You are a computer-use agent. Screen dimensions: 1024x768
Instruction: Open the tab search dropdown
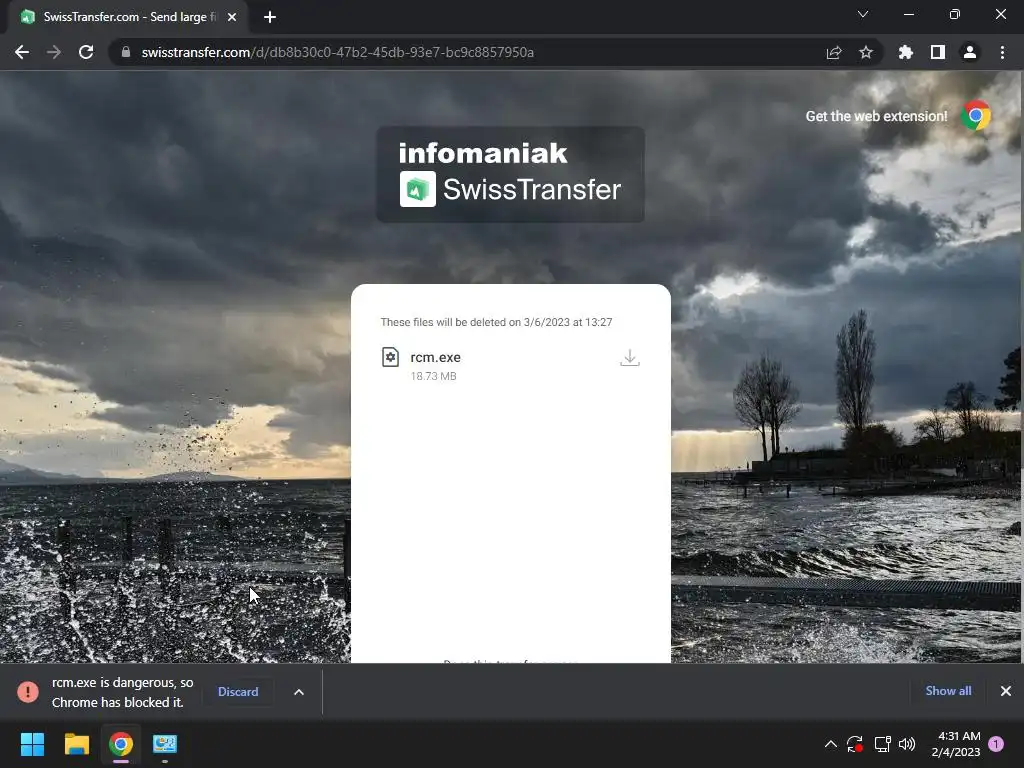[x=863, y=14]
